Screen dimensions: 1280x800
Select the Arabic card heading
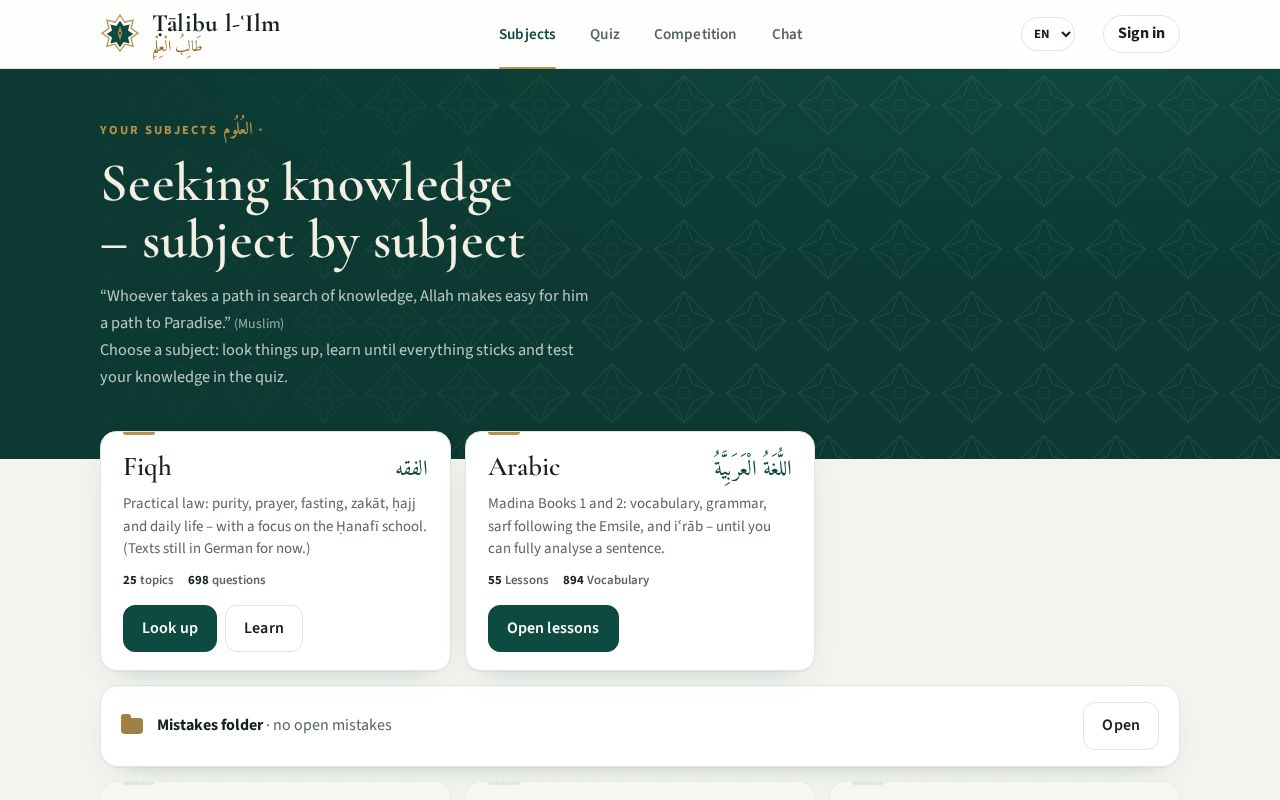[524, 467]
